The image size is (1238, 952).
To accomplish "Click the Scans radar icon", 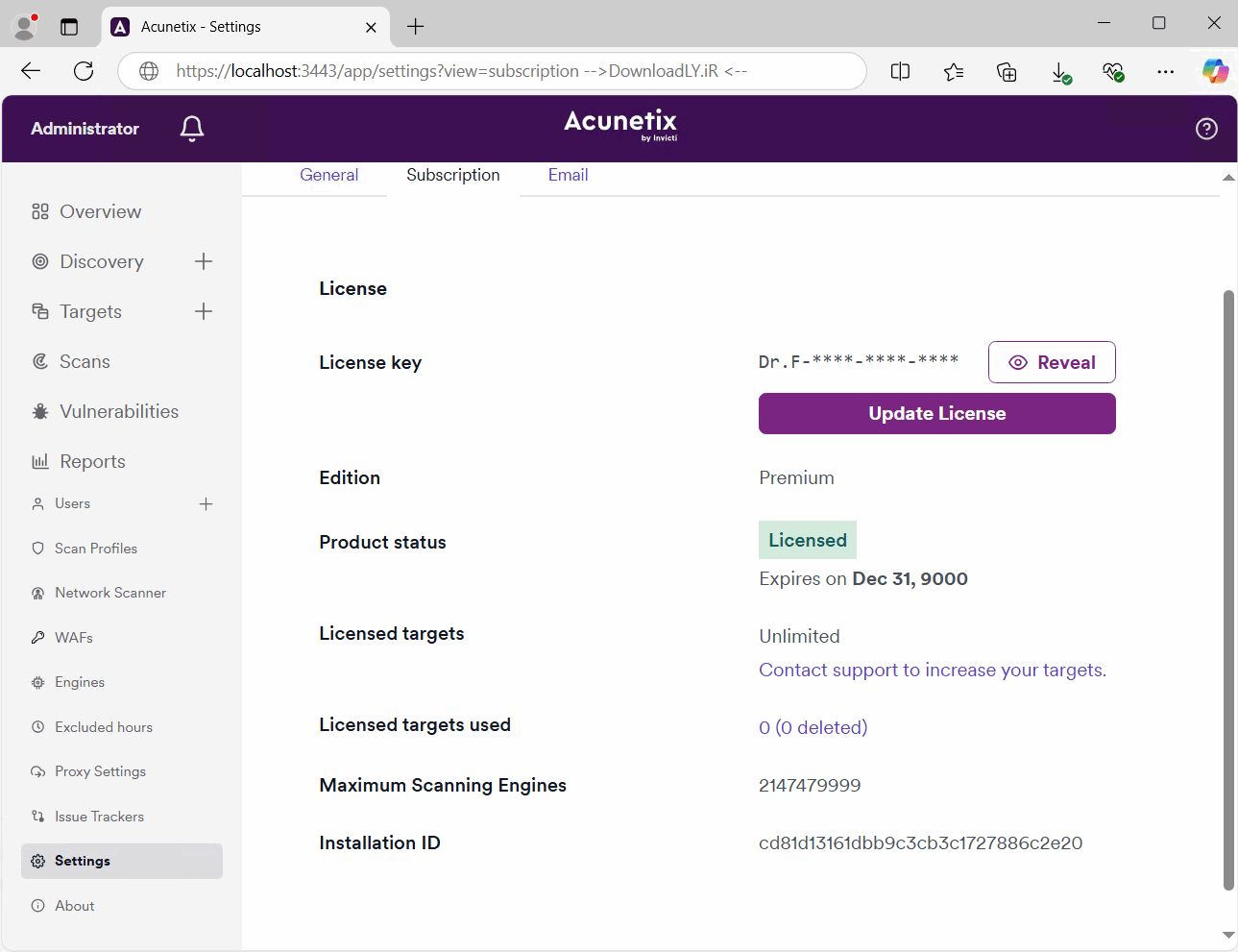I will point(40,361).
